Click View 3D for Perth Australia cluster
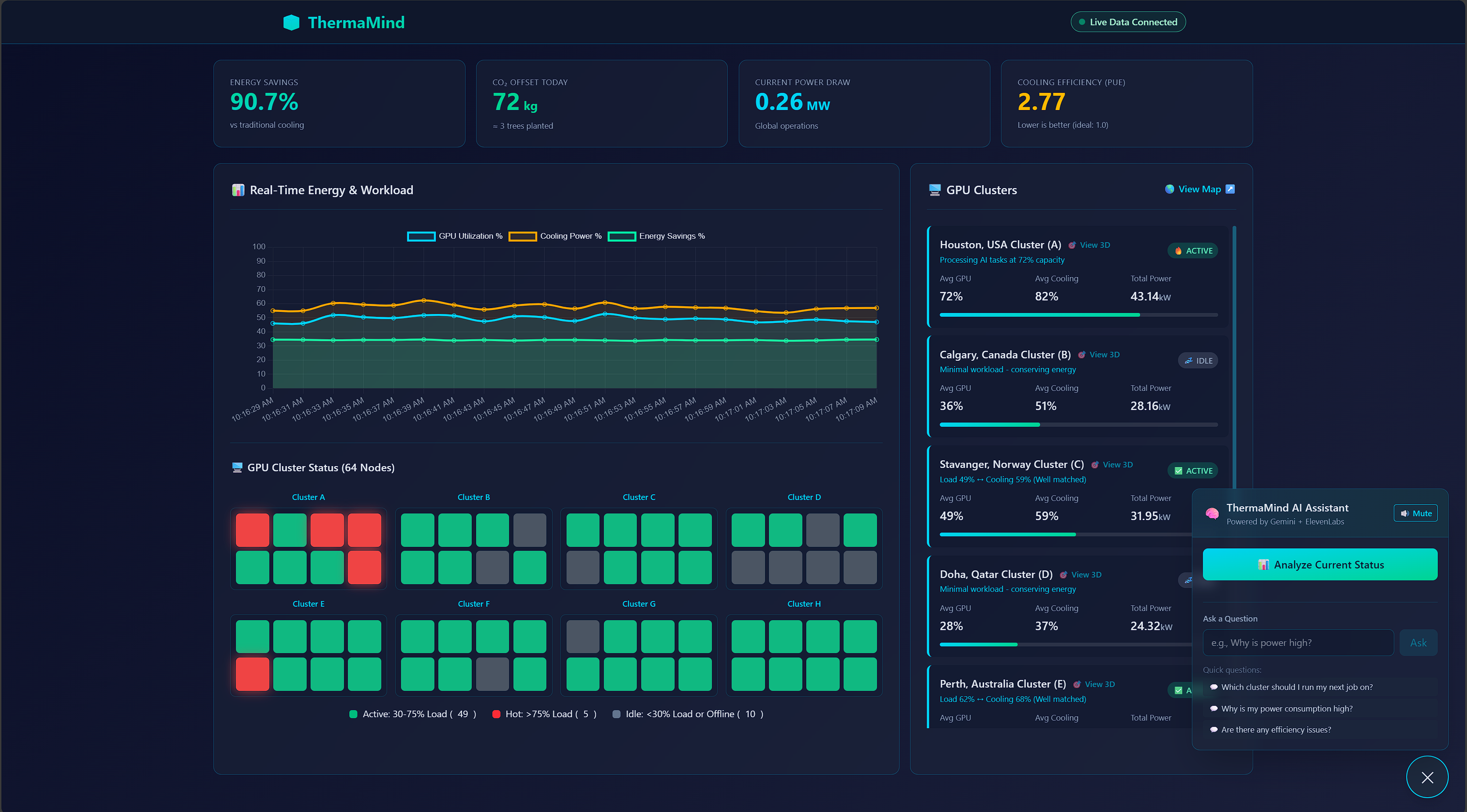 coord(1099,684)
